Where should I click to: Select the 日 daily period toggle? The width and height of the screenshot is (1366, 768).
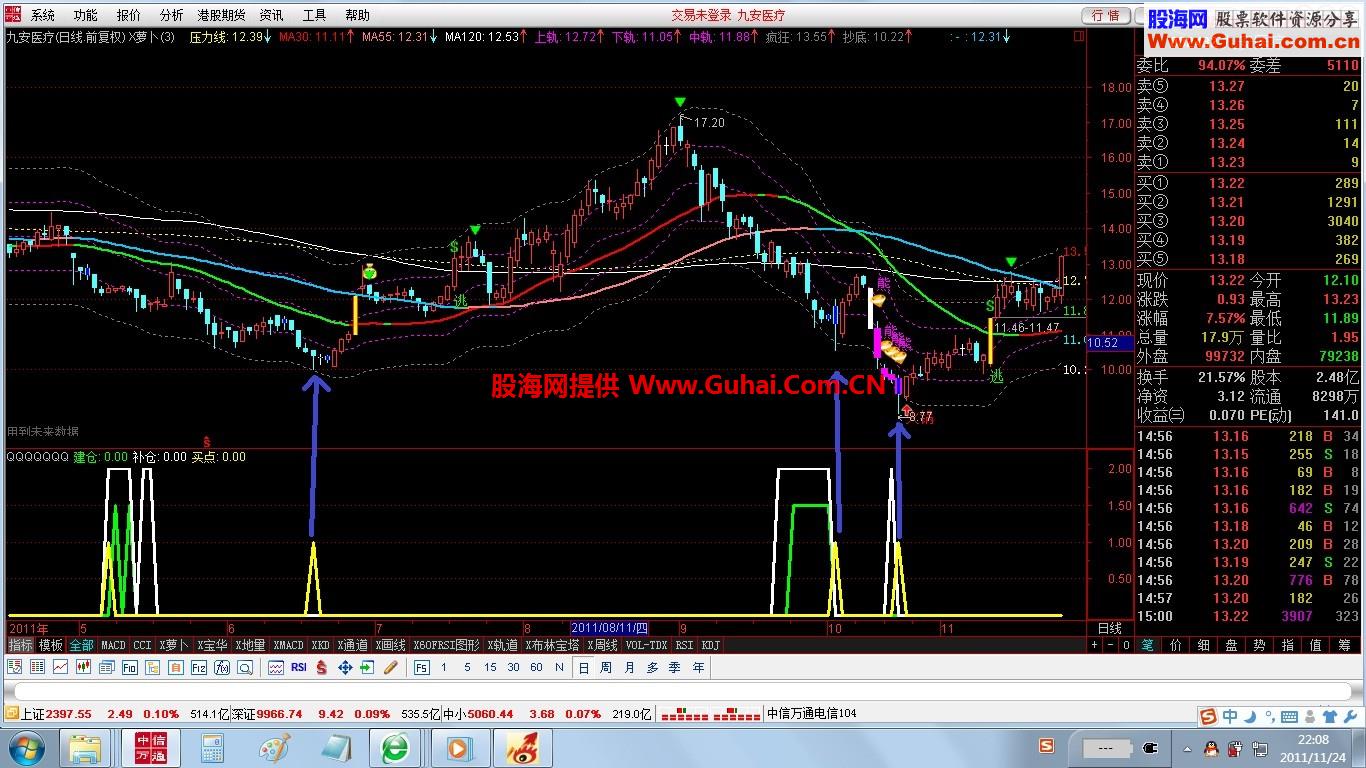click(584, 667)
